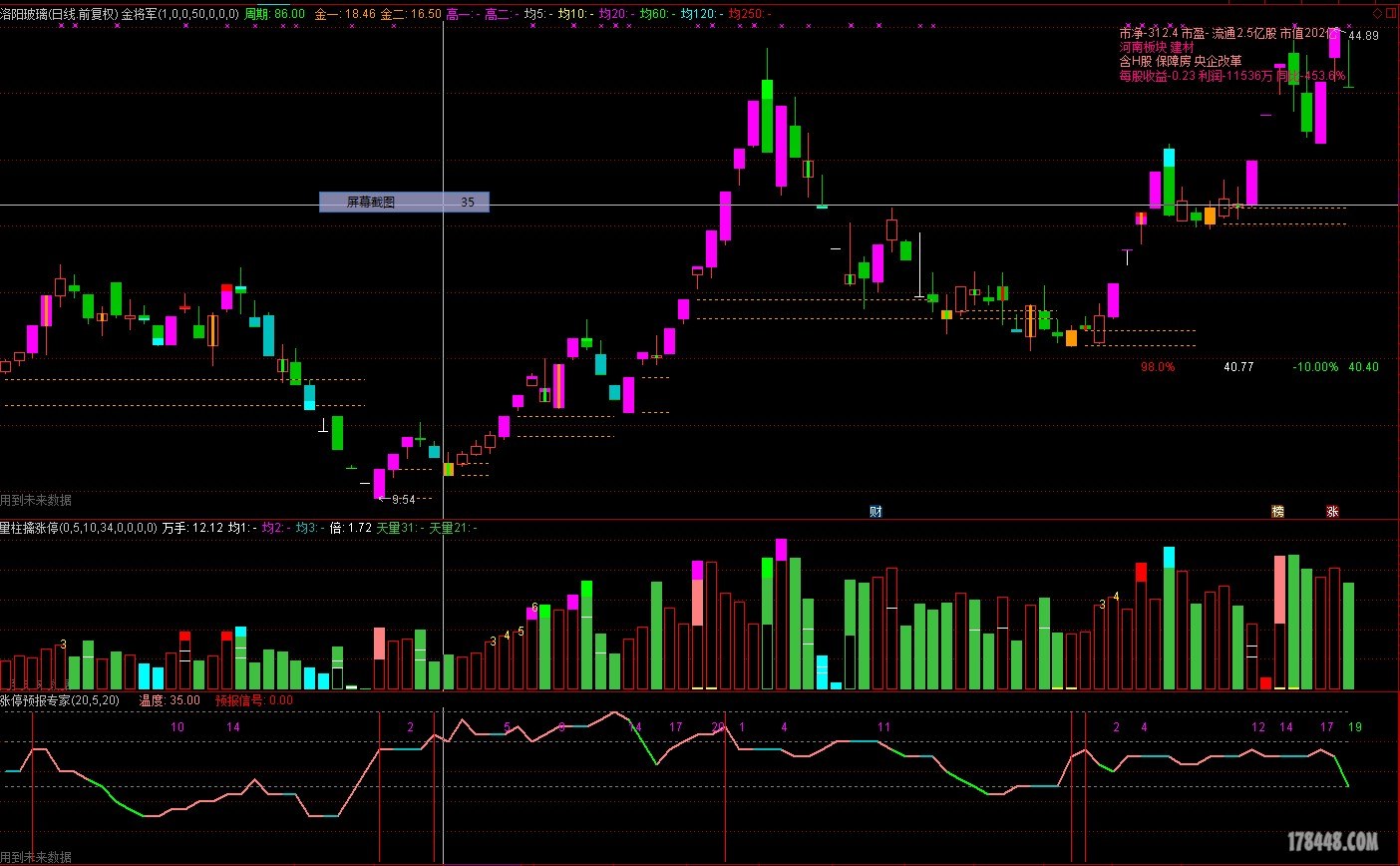
Task: Click the -10.00% green value
Action: click(1315, 367)
